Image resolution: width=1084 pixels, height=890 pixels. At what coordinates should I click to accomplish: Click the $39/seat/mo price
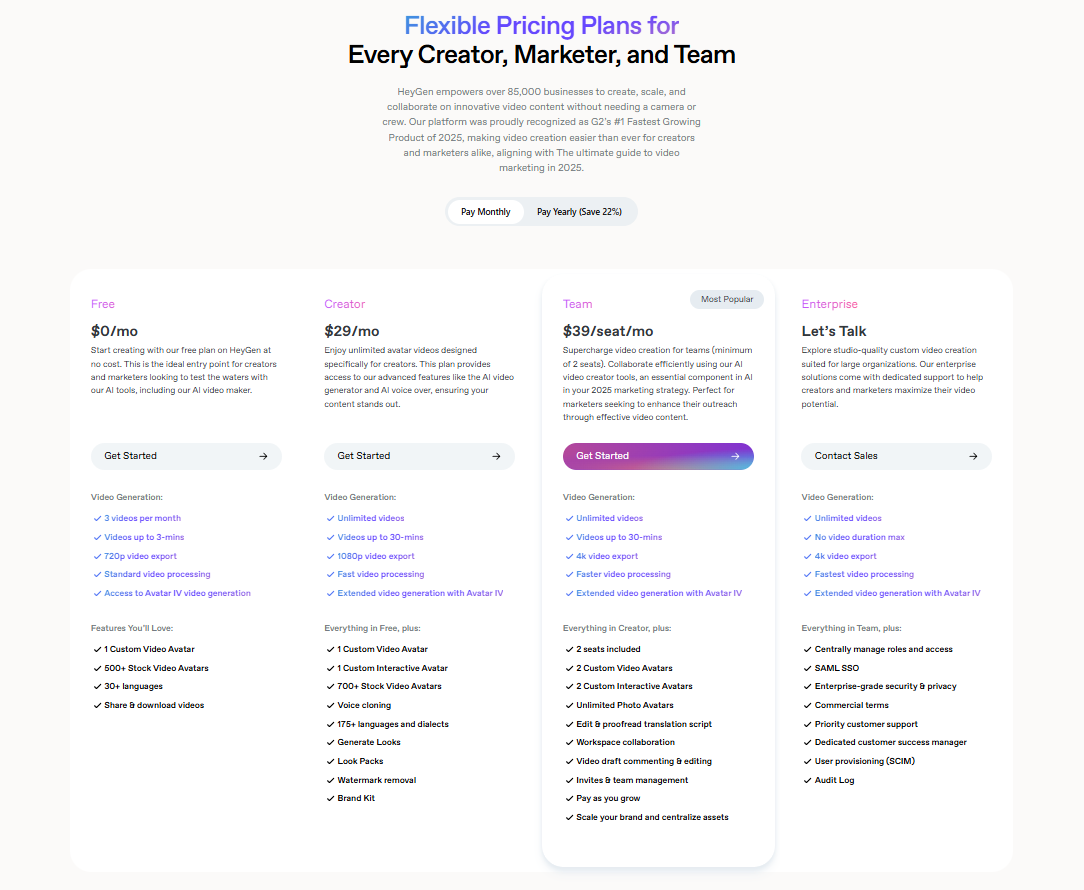pos(608,331)
